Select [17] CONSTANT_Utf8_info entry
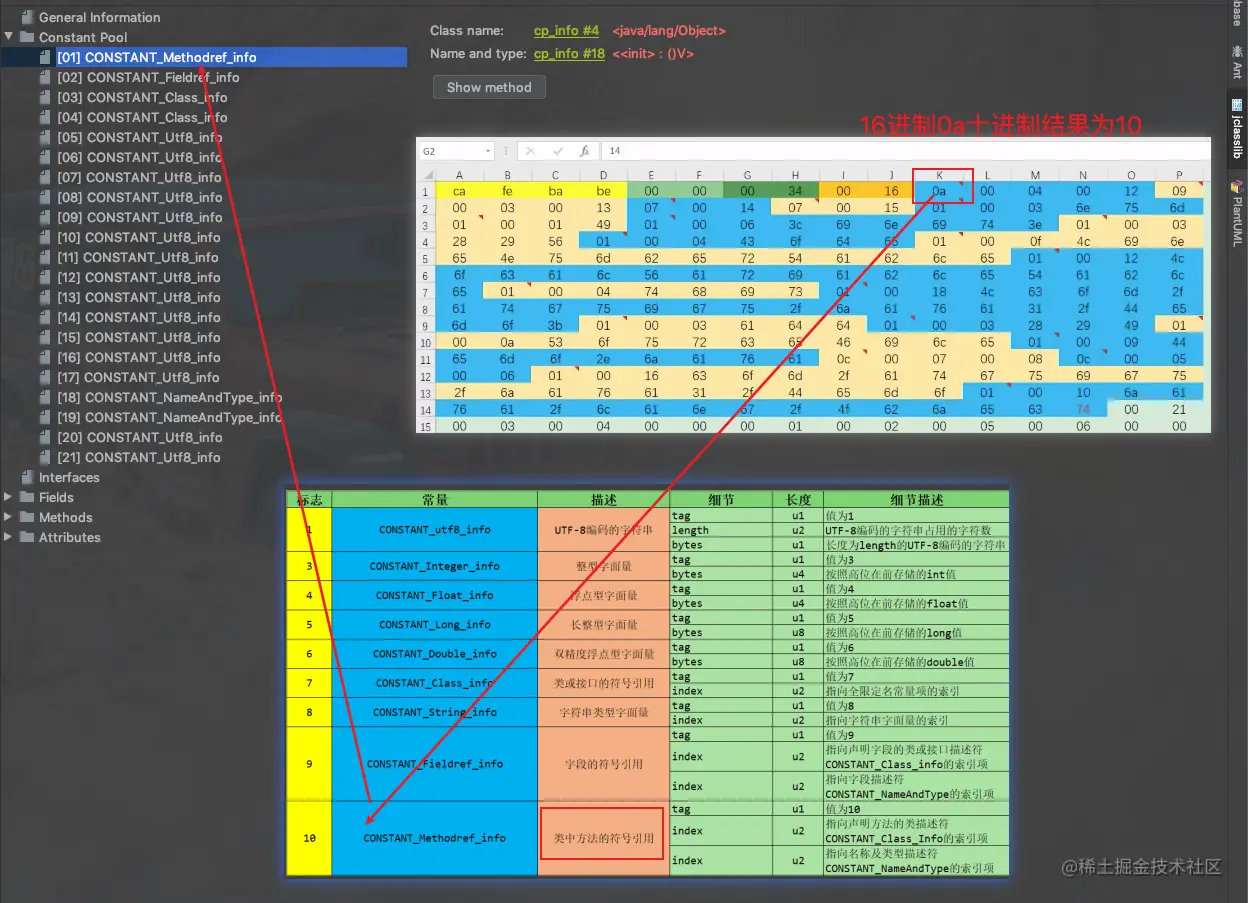This screenshot has height=903, width=1248. 139,377
